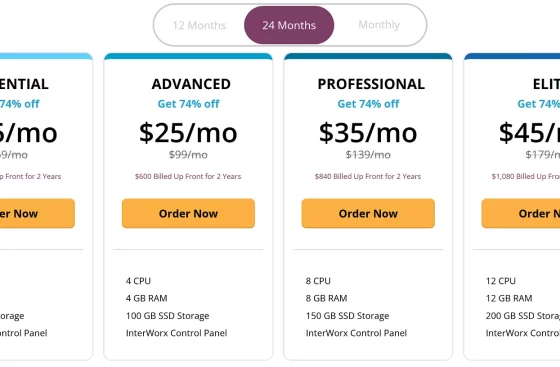Order the Professional plan now

coord(368,213)
